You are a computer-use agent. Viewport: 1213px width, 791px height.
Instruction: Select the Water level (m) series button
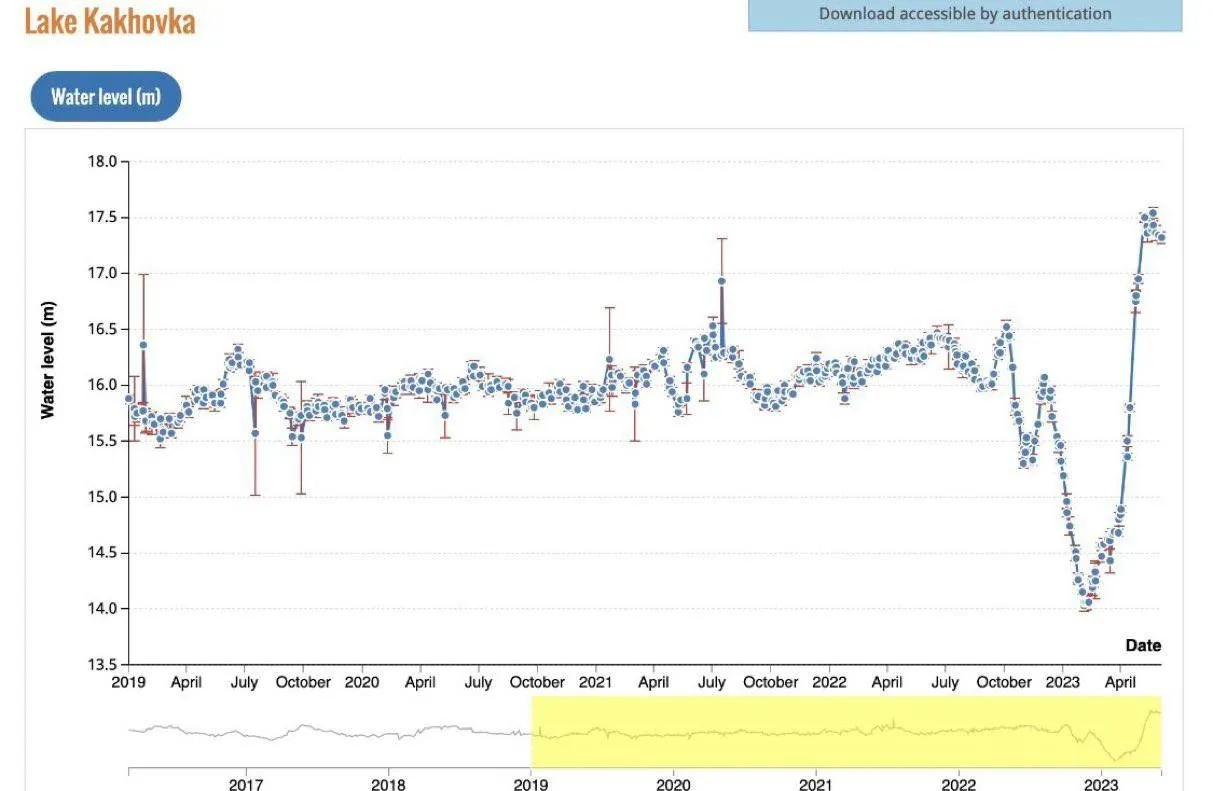[x=105, y=96]
